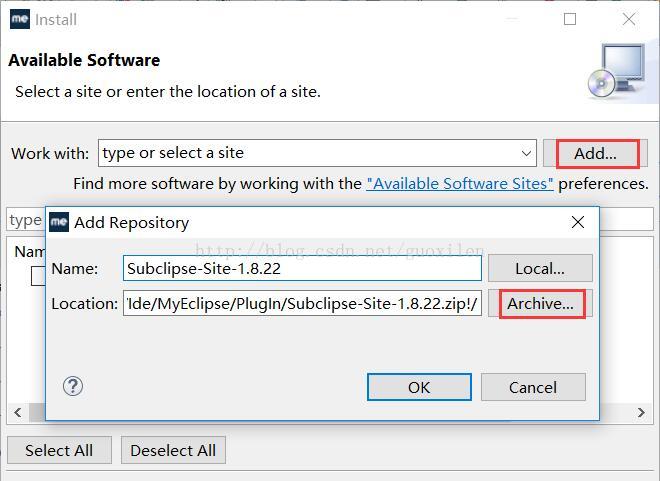Open the Work with site dropdown arrow

pyautogui.click(x=526, y=153)
